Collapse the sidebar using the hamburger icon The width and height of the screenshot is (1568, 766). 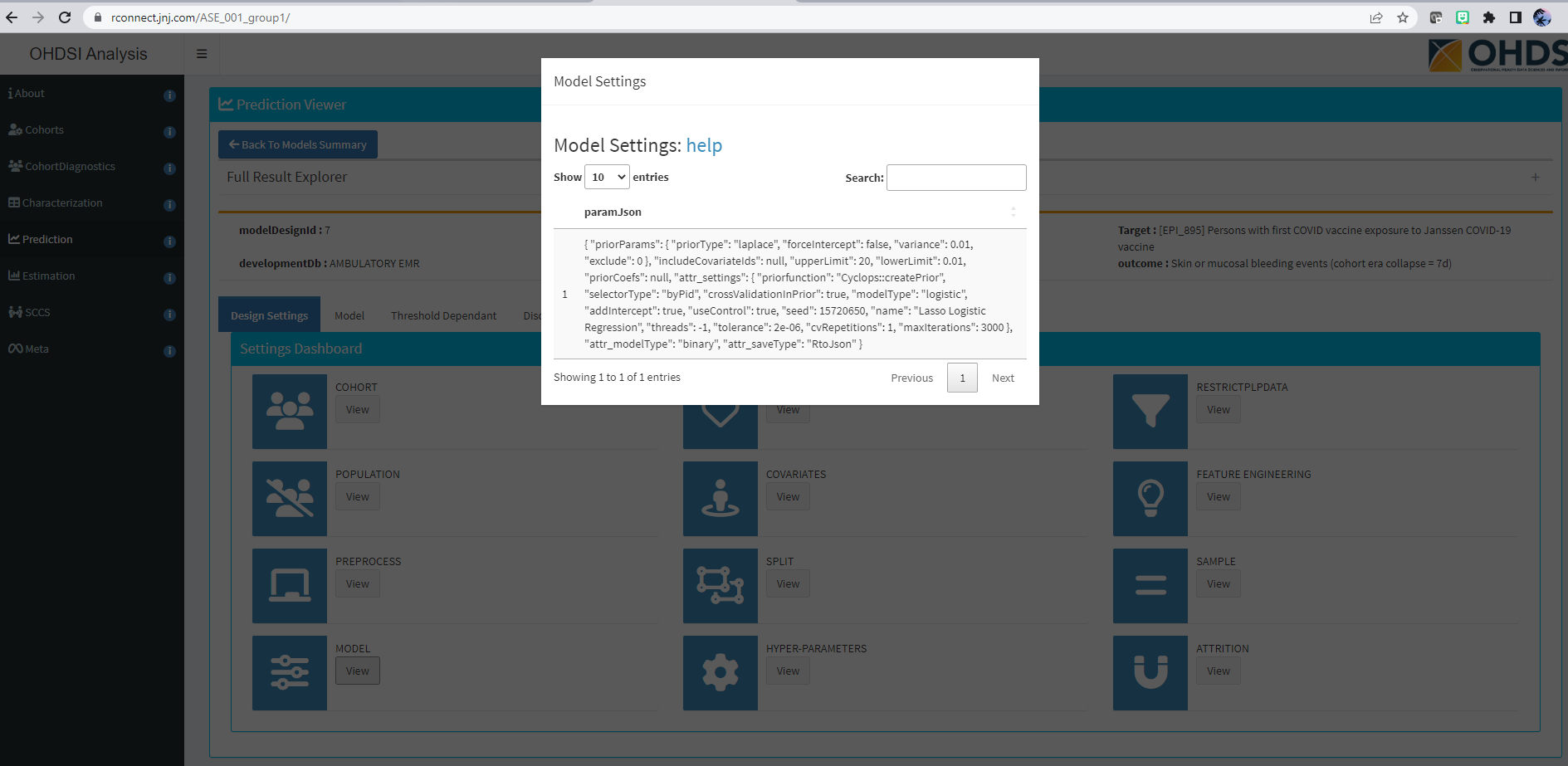click(201, 53)
